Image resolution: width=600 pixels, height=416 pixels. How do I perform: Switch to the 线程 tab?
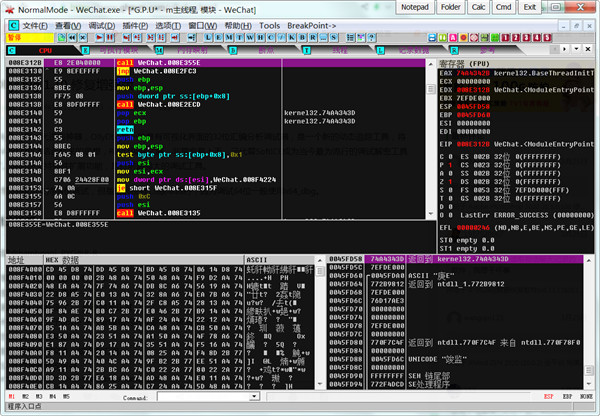tap(340, 50)
